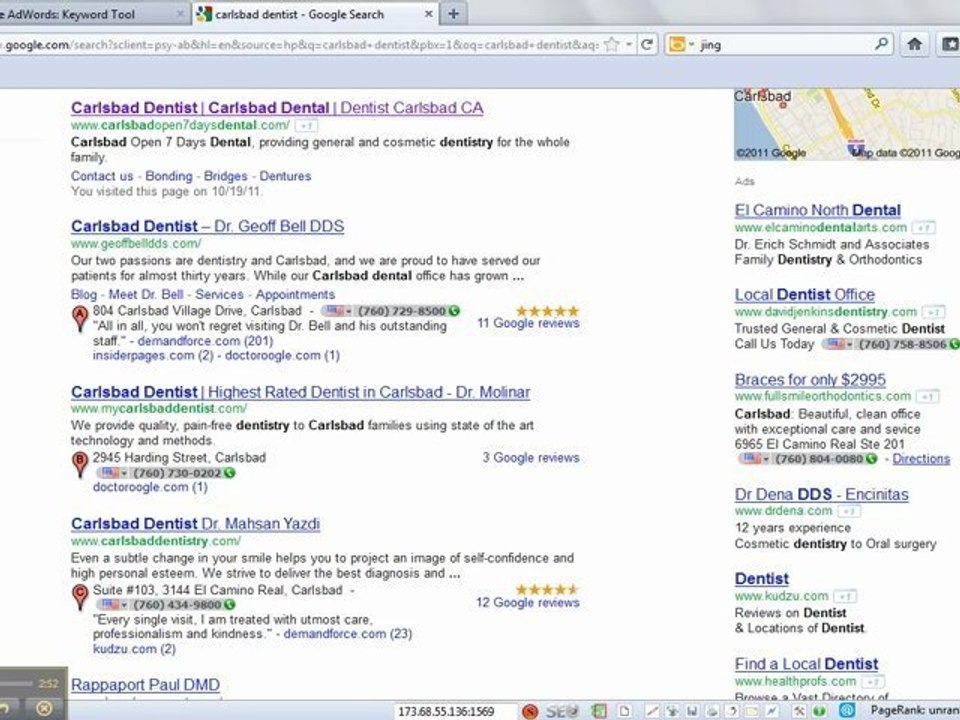Bookmark this page with the star icon
Image resolution: width=960 pixels, height=720 pixels.
click(x=612, y=44)
